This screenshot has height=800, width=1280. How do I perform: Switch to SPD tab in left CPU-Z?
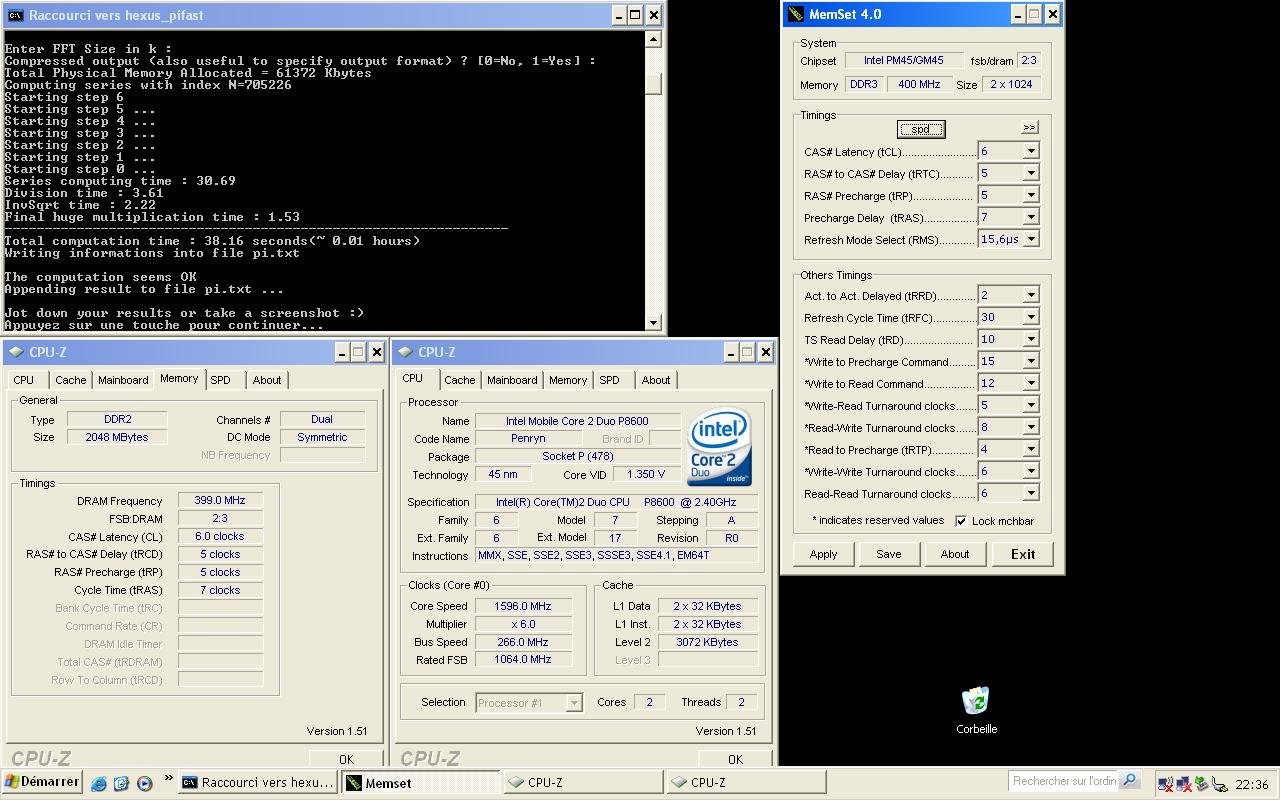[x=221, y=380]
